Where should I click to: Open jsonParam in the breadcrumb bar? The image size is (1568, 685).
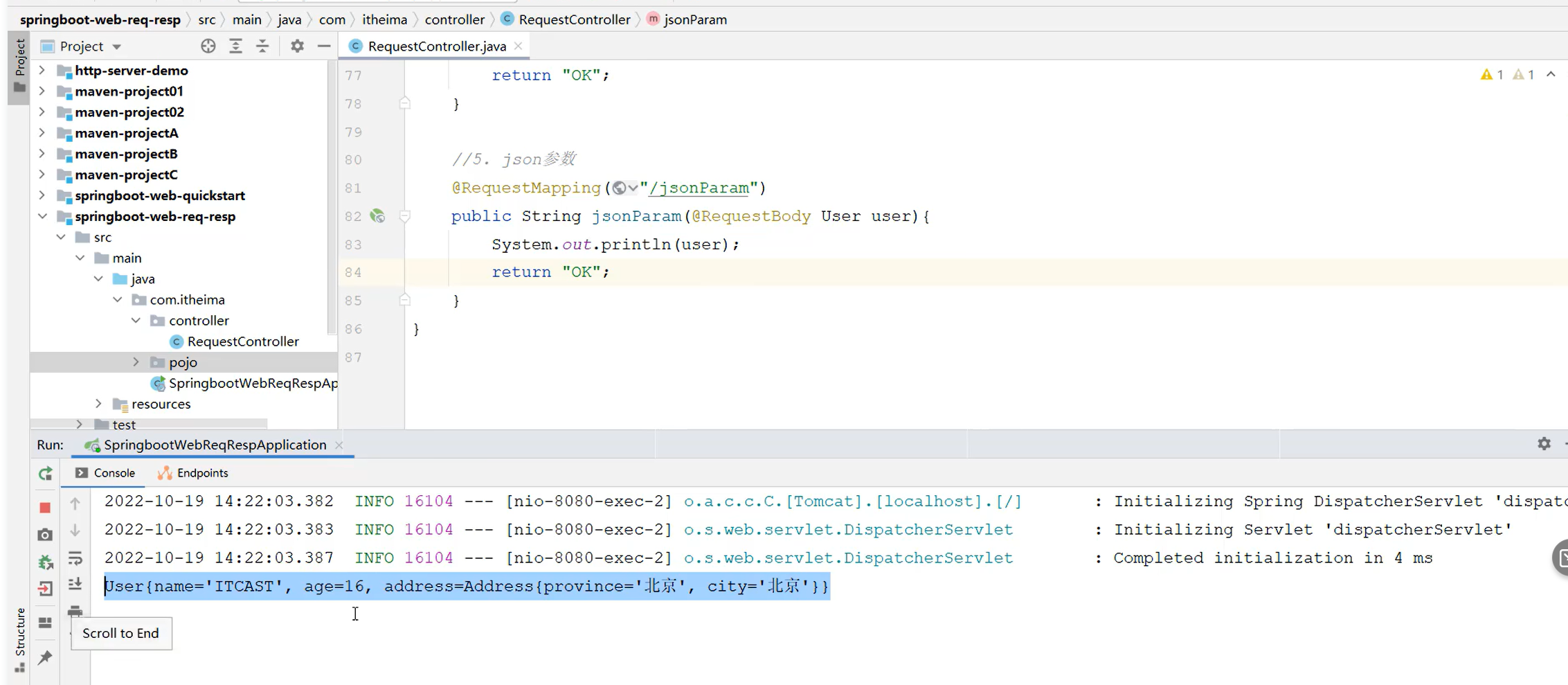[x=695, y=19]
